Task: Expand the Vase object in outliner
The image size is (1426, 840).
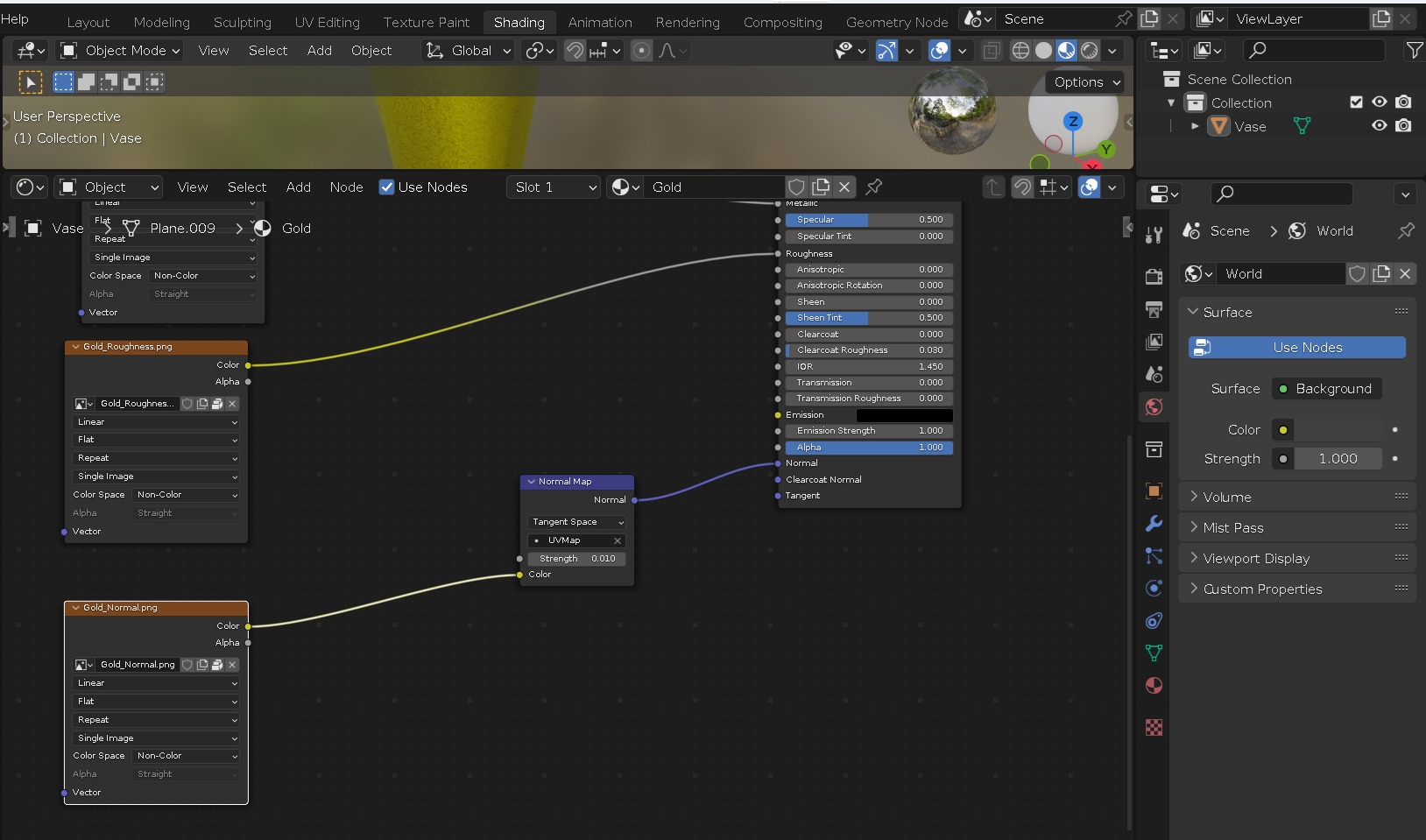Action: tap(1195, 126)
